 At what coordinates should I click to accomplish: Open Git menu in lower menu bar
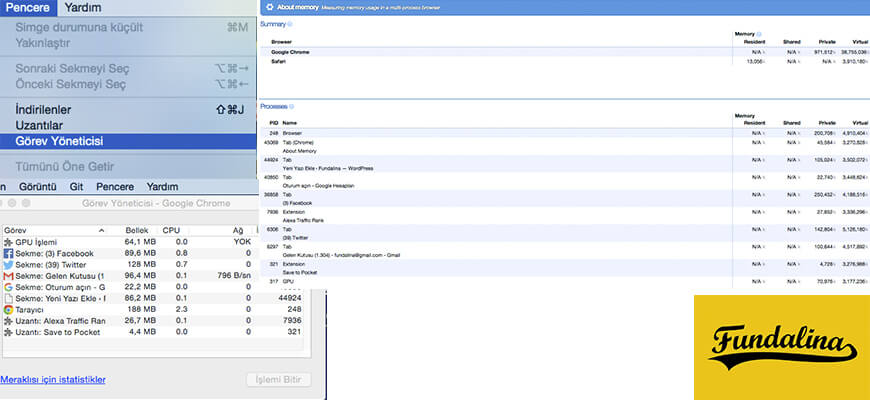[77, 187]
